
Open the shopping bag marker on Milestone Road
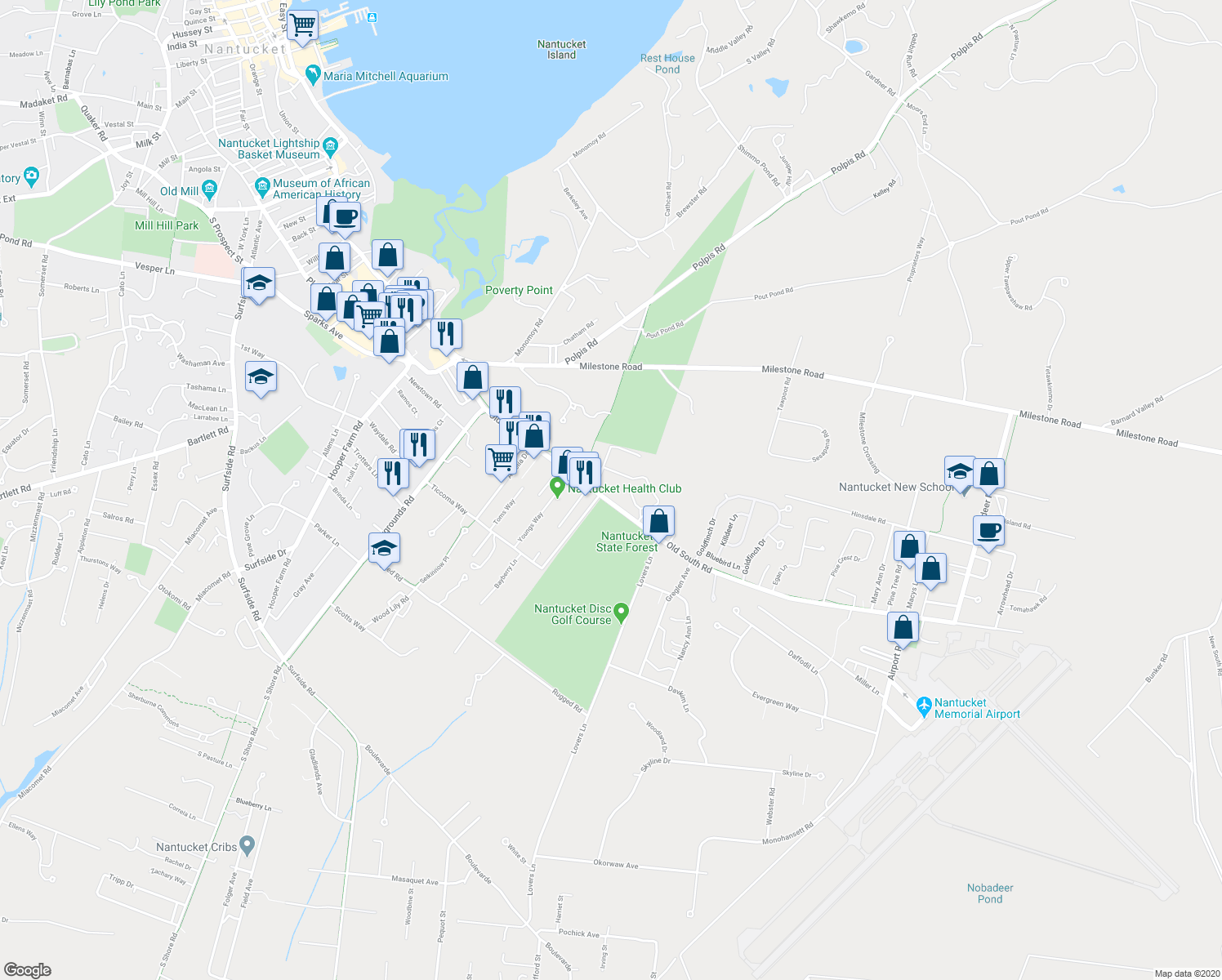[x=472, y=378]
